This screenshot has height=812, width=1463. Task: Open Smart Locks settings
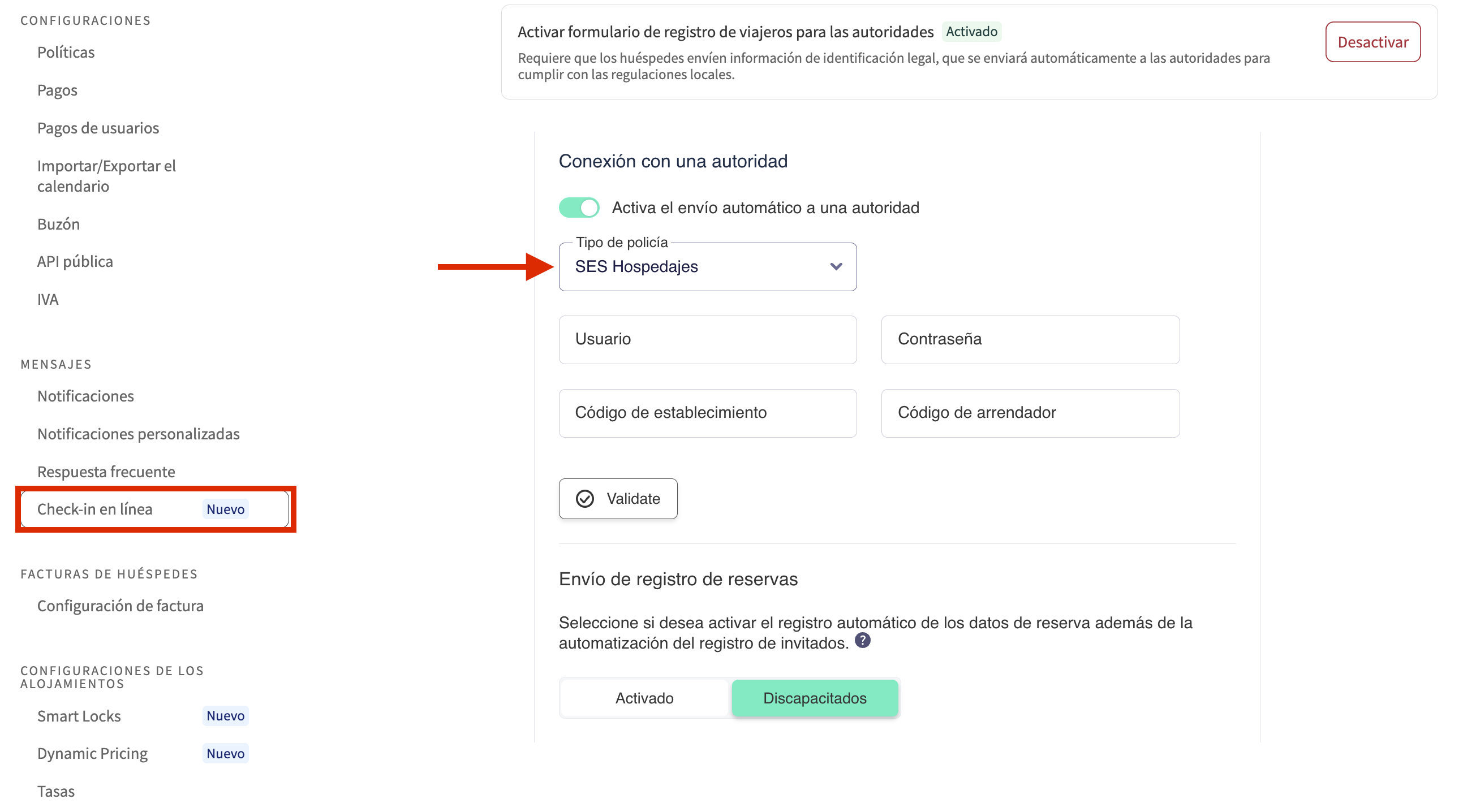(x=79, y=716)
